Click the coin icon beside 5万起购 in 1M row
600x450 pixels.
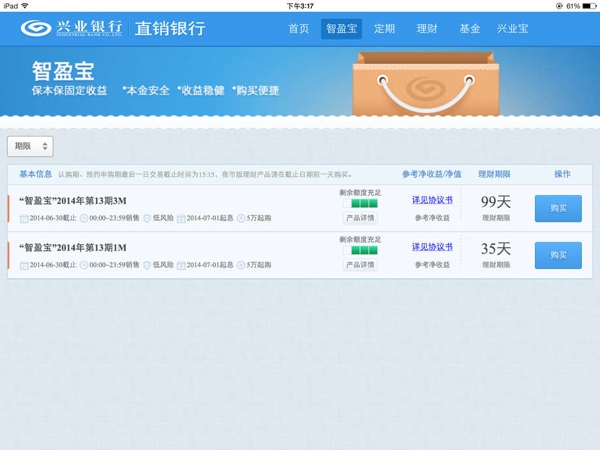pyautogui.click(x=241, y=265)
